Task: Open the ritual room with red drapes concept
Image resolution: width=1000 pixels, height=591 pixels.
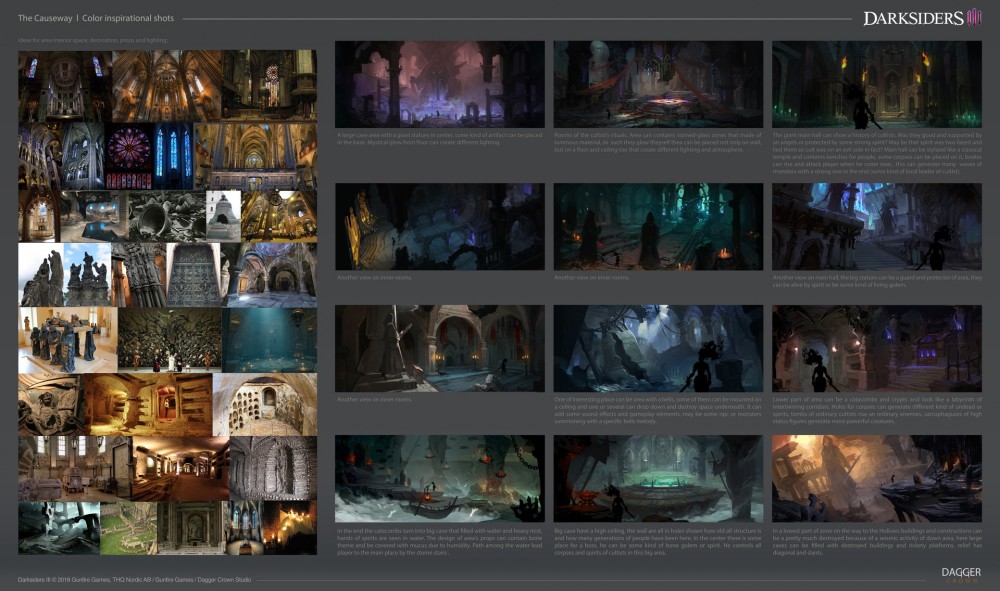Action: (x=657, y=84)
